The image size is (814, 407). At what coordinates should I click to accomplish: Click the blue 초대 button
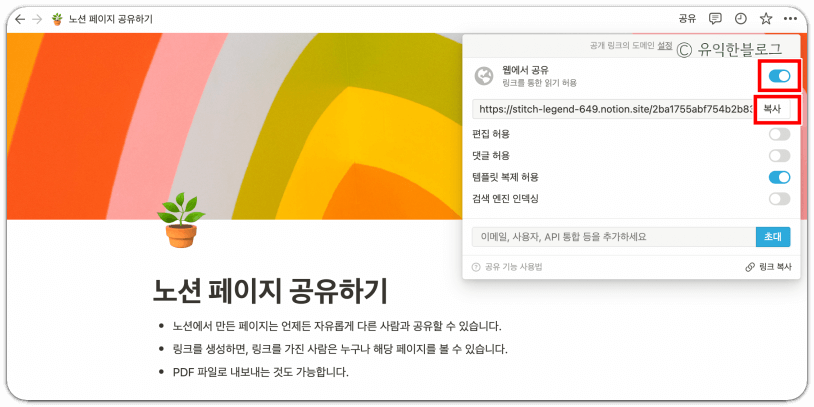(x=773, y=237)
